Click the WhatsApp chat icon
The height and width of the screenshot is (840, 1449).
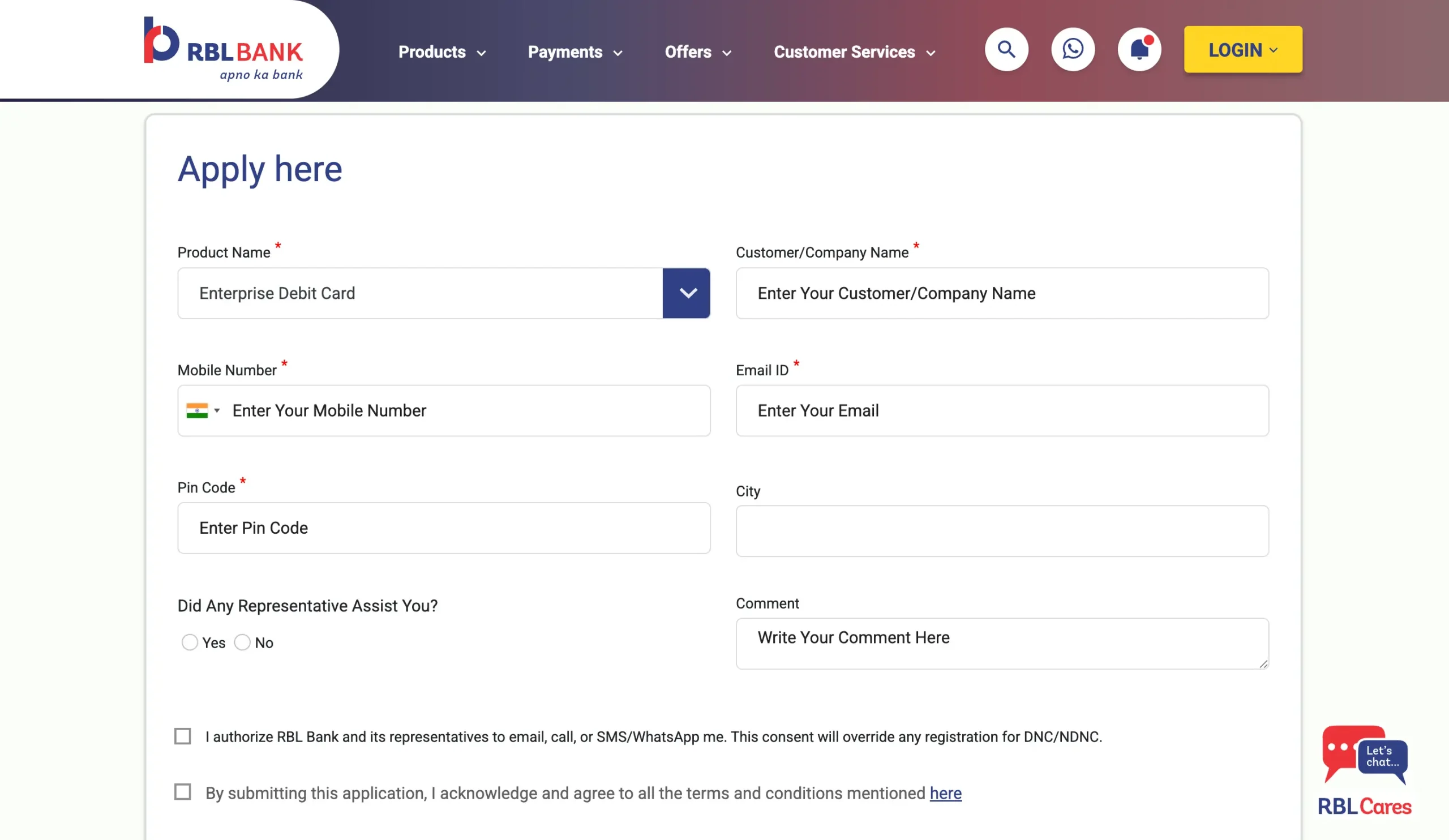tap(1073, 49)
